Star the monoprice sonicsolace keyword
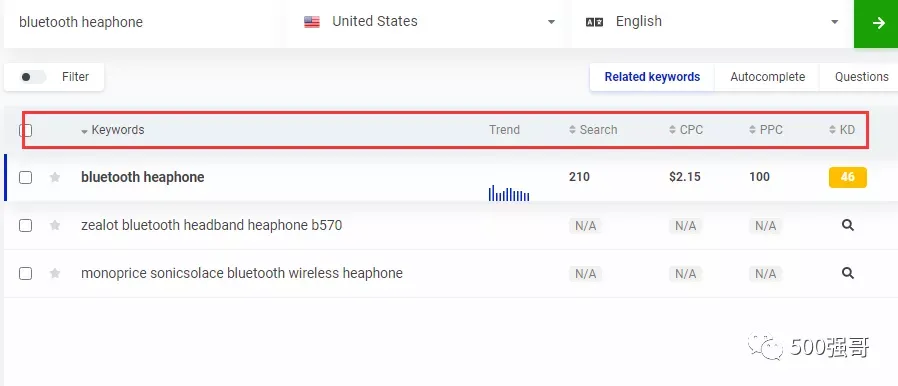The image size is (898, 386). click(x=55, y=274)
